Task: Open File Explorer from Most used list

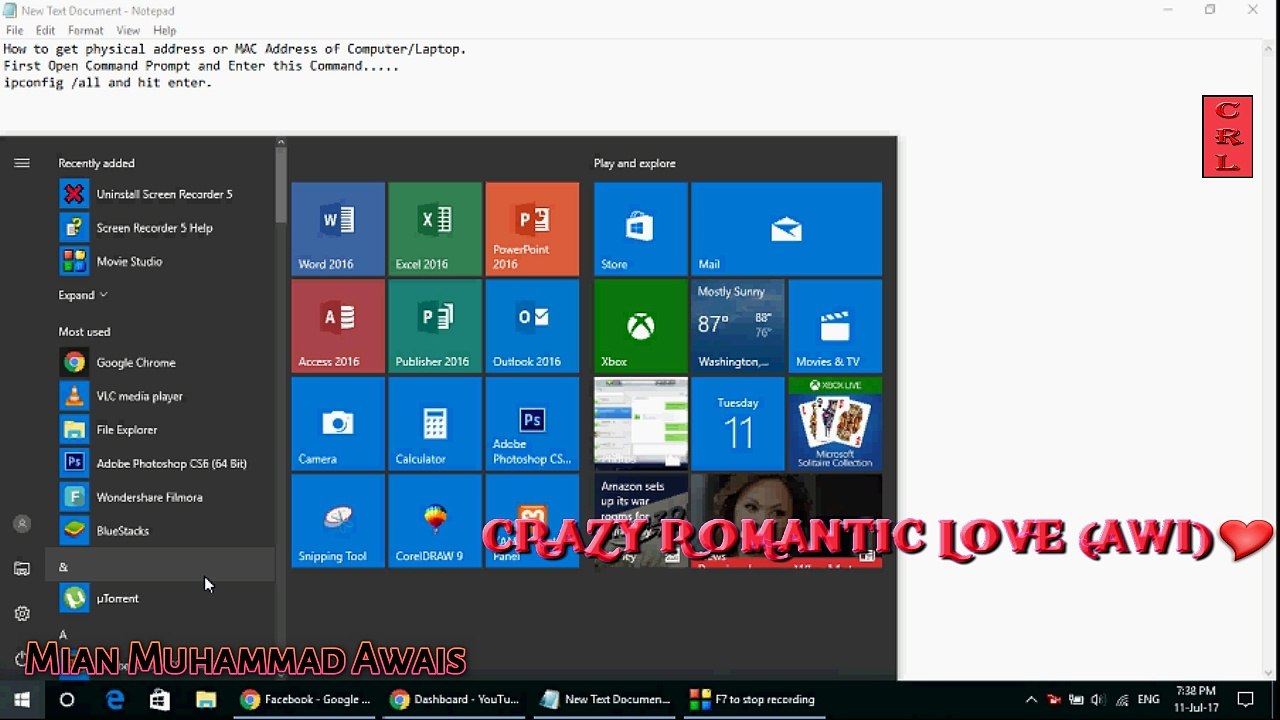Action: click(x=160, y=430)
